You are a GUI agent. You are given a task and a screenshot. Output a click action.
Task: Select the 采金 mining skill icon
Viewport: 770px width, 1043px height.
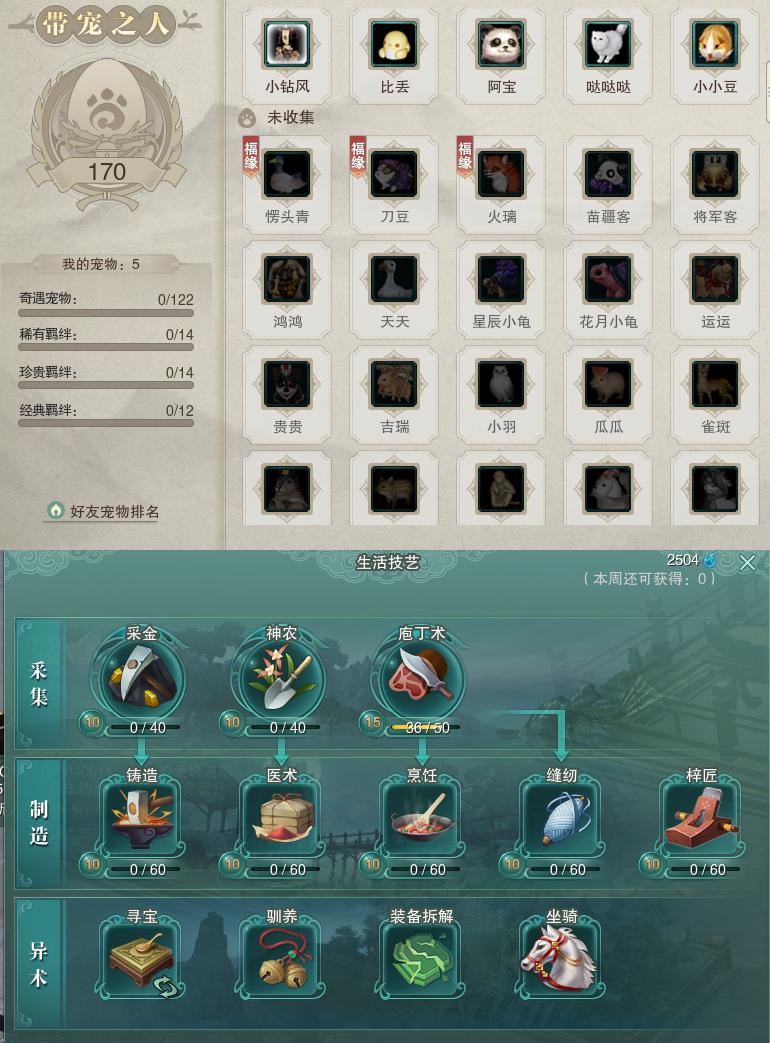pyautogui.click(x=142, y=678)
